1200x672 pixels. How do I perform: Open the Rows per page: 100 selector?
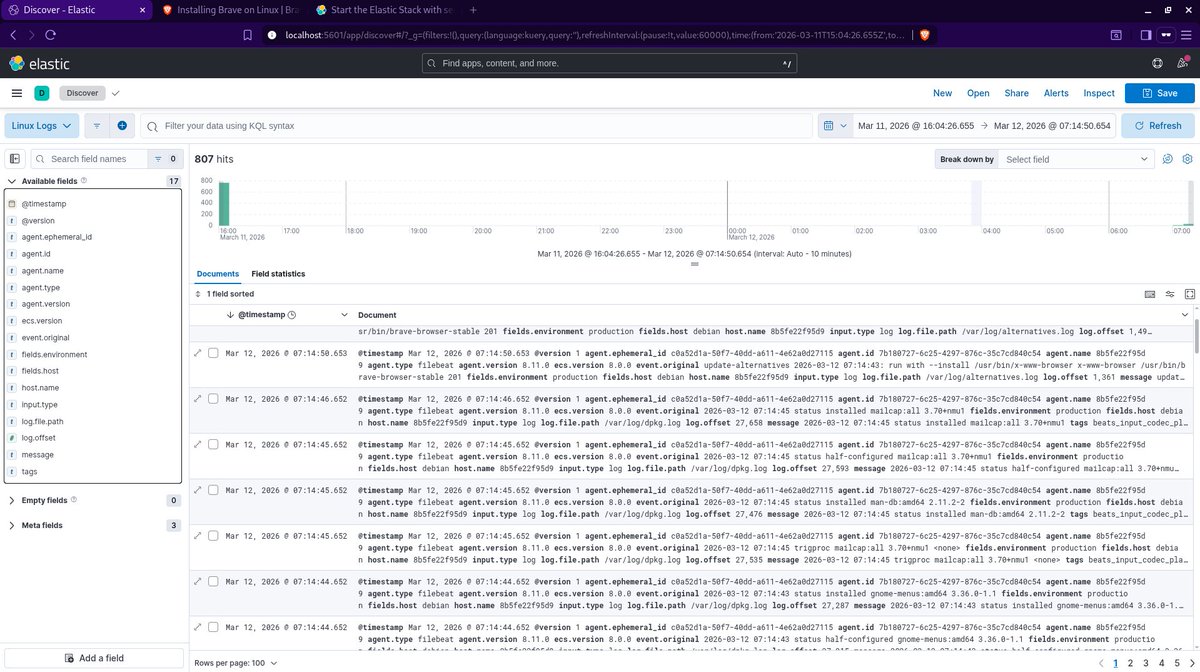[x=237, y=663]
